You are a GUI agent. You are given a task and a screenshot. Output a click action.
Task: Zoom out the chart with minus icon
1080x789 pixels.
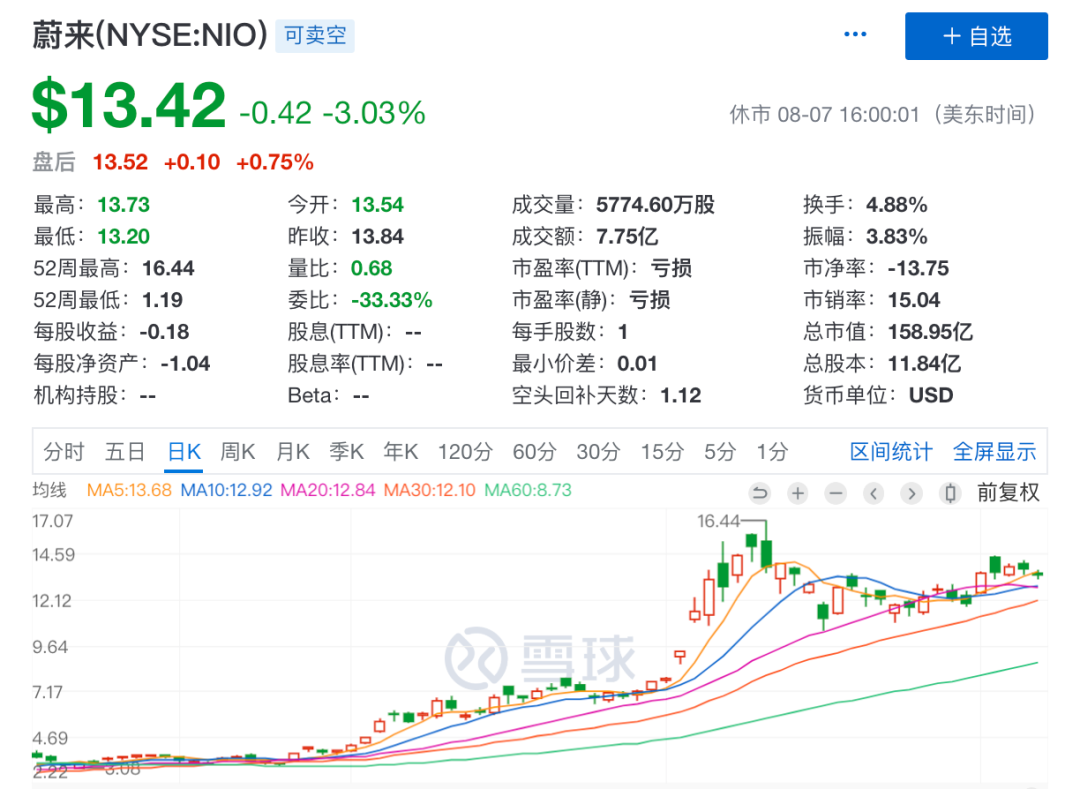point(836,493)
